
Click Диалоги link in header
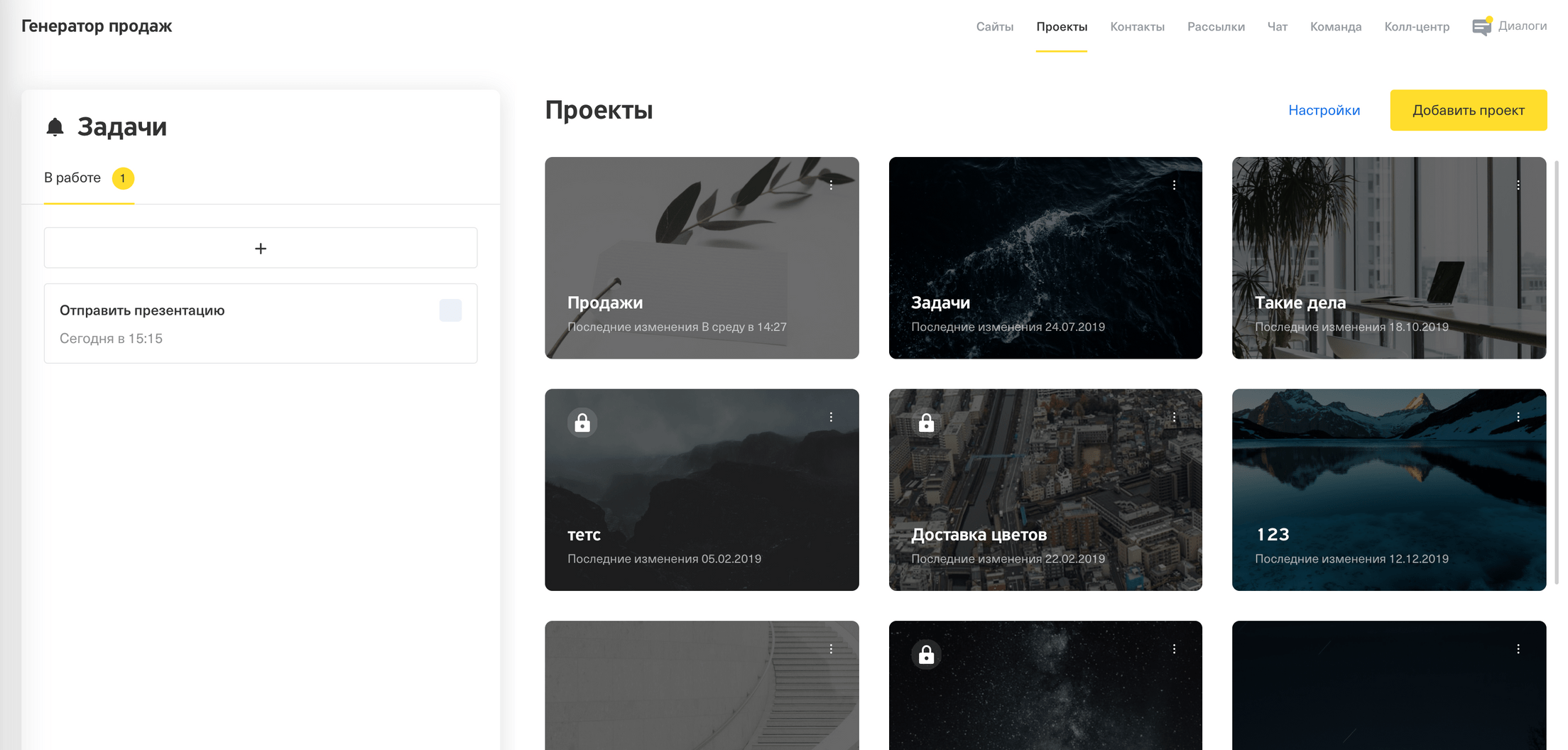tap(1523, 26)
